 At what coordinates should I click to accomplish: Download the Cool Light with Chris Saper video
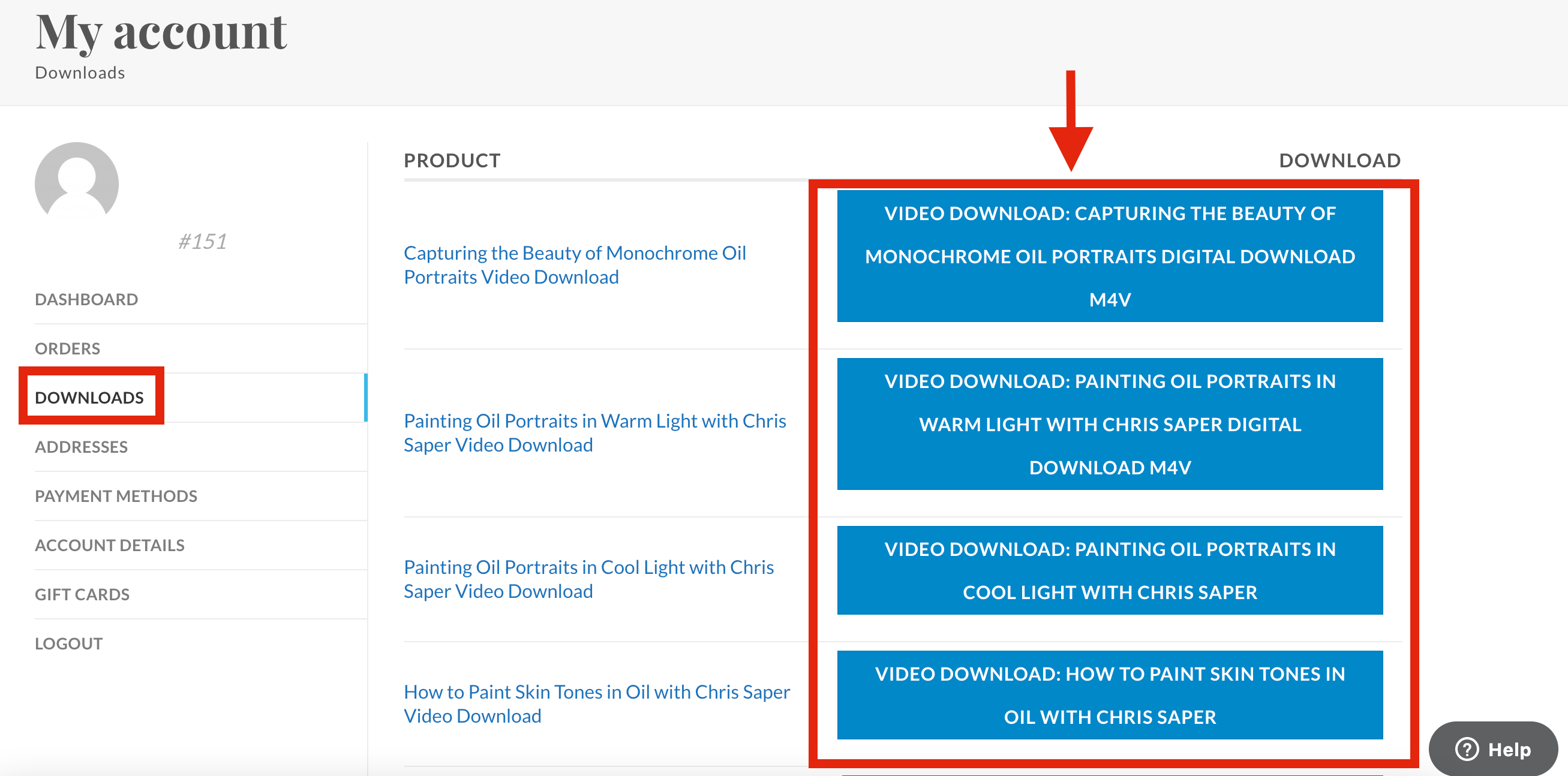click(1110, 570)
